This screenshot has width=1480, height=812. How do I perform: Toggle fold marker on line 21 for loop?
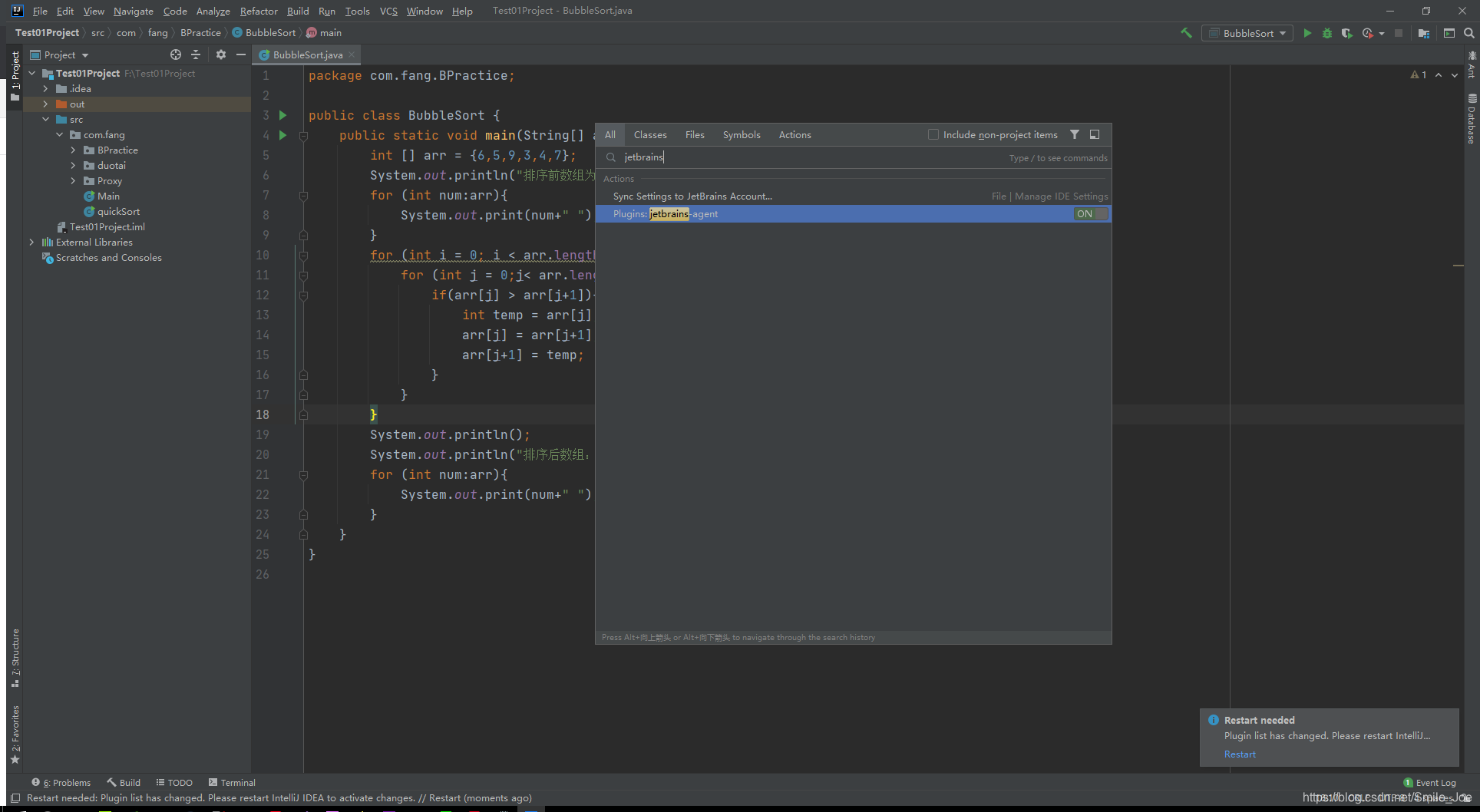[x=303, y=475]
